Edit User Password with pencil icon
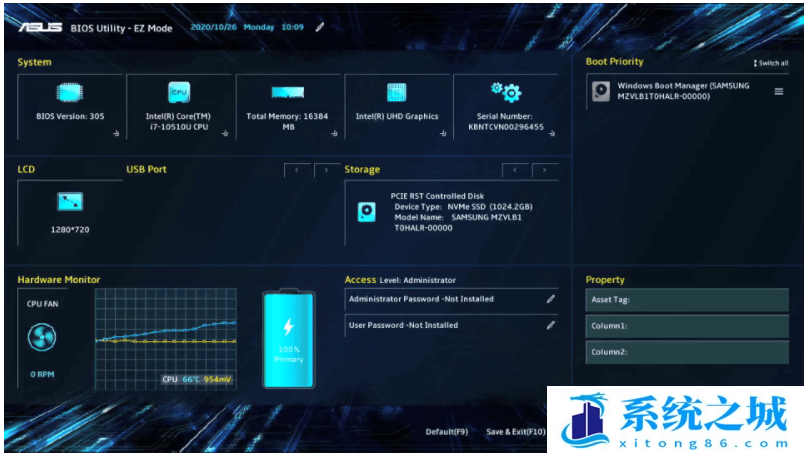Image resolution: width=807 pixels, height=456 pixels. 550,325
